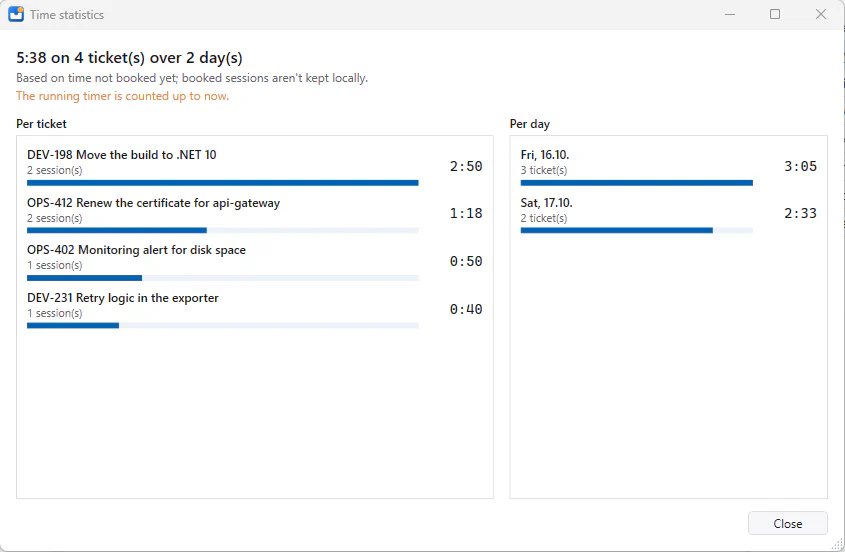Click the OPS-412 progress bar
Image resolution: width=845 pixels, height=552 pixels.
(223, 230)
